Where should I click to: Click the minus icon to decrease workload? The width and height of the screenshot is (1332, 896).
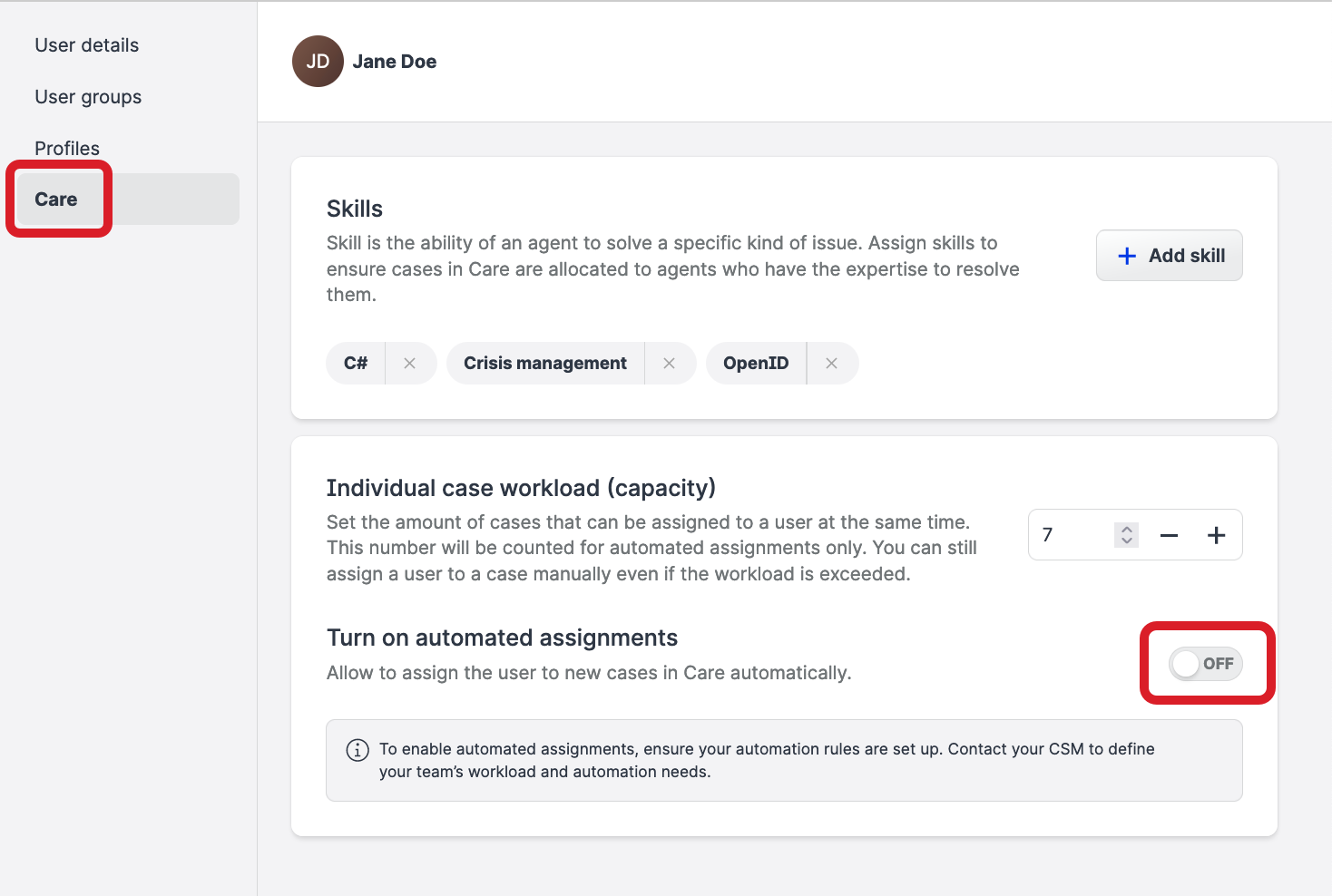(1169, 535)
